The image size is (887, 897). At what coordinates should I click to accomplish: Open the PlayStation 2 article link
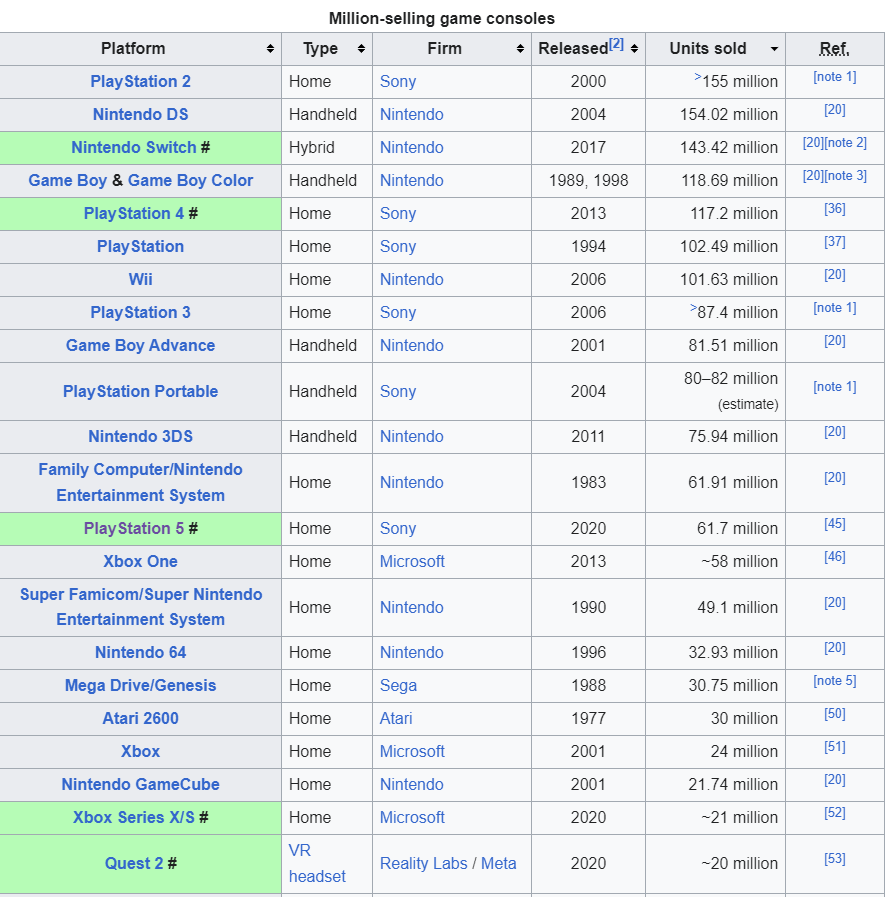[141, 81]
